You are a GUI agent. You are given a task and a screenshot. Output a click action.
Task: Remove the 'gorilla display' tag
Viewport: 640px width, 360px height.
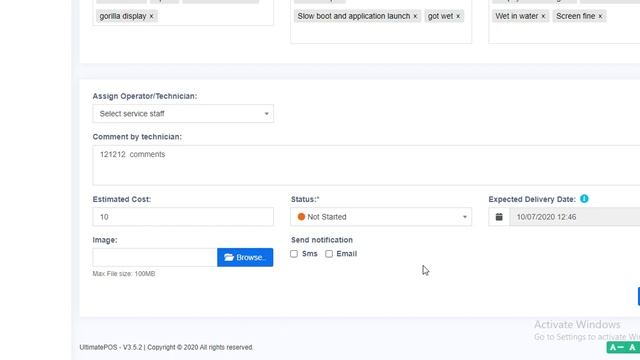click(x=151, y=16)
